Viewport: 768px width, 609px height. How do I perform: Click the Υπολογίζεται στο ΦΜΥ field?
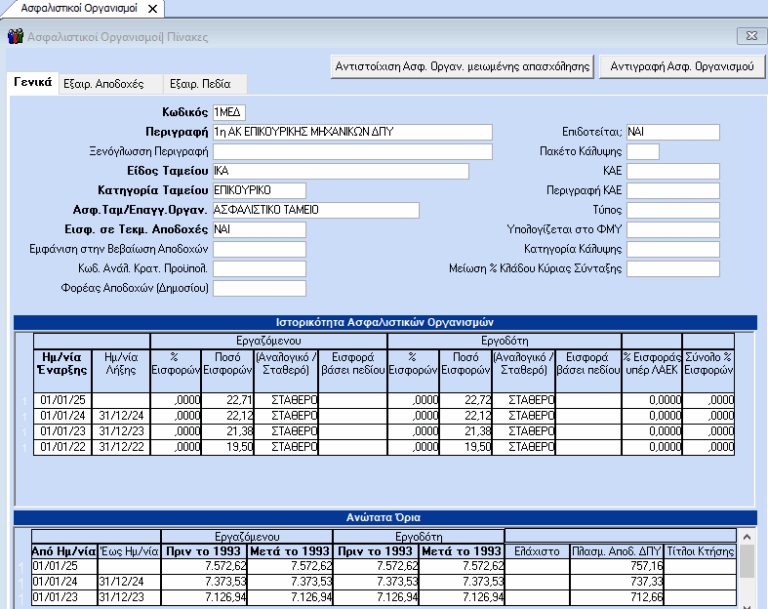point(672,230)
